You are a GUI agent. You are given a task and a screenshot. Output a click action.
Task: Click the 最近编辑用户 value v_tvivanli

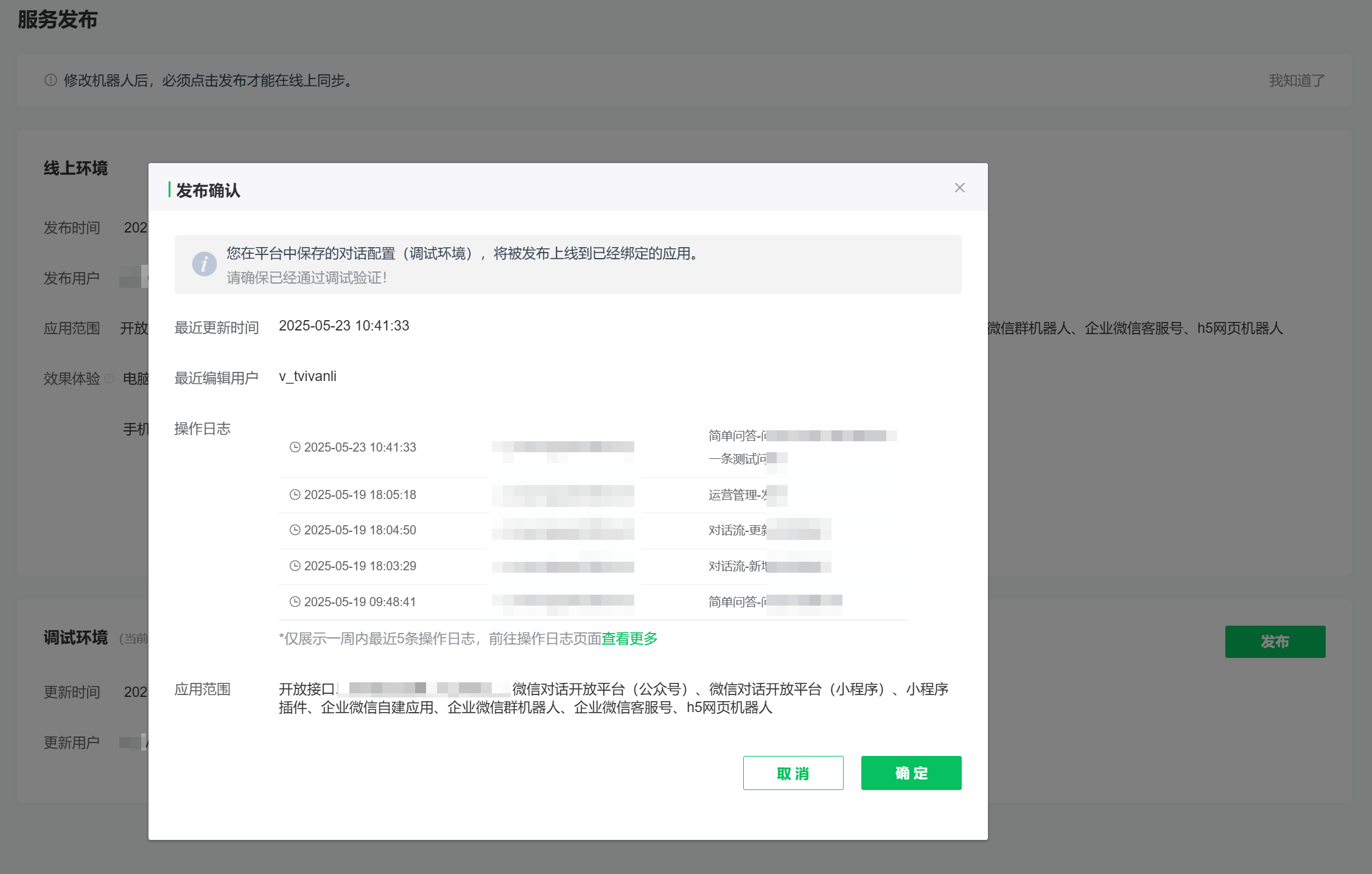(x=307, y=376)
